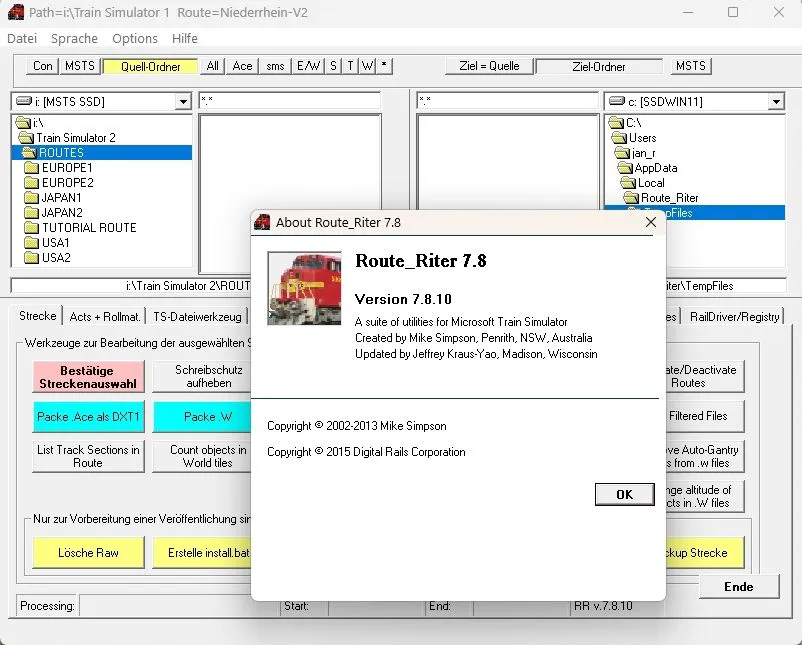Image resolution: width=802 pixels, height=645 pixels.
Task: Click Bestätige Streckenauswahl button
Action: 88,376
